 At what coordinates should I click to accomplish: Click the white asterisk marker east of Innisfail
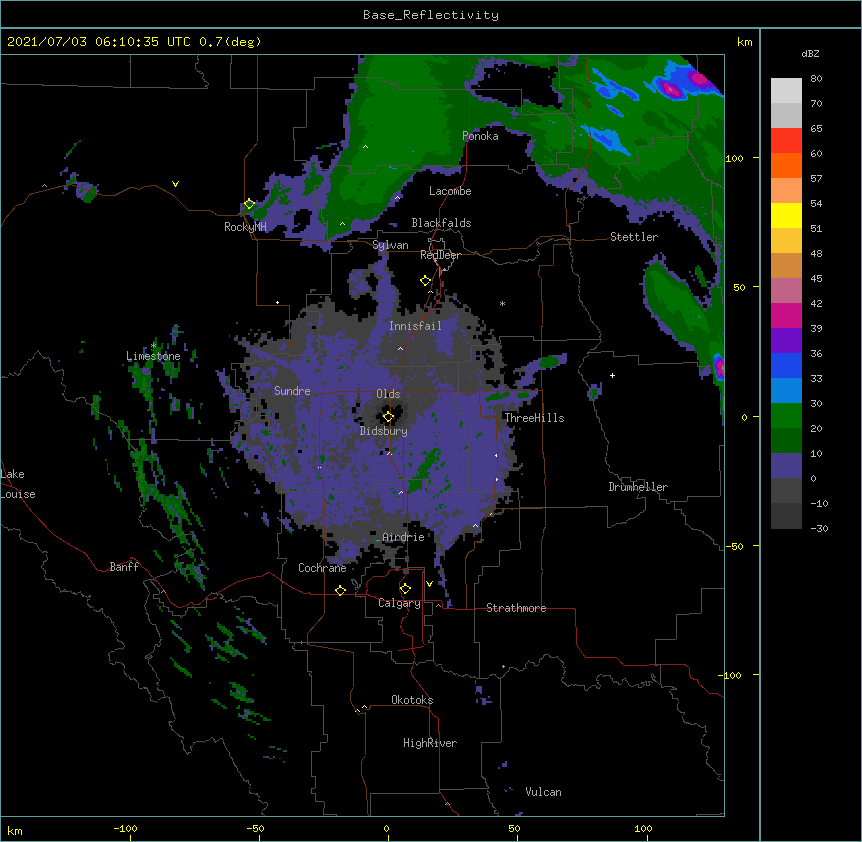pyautogui.click(x=502, y=303)
